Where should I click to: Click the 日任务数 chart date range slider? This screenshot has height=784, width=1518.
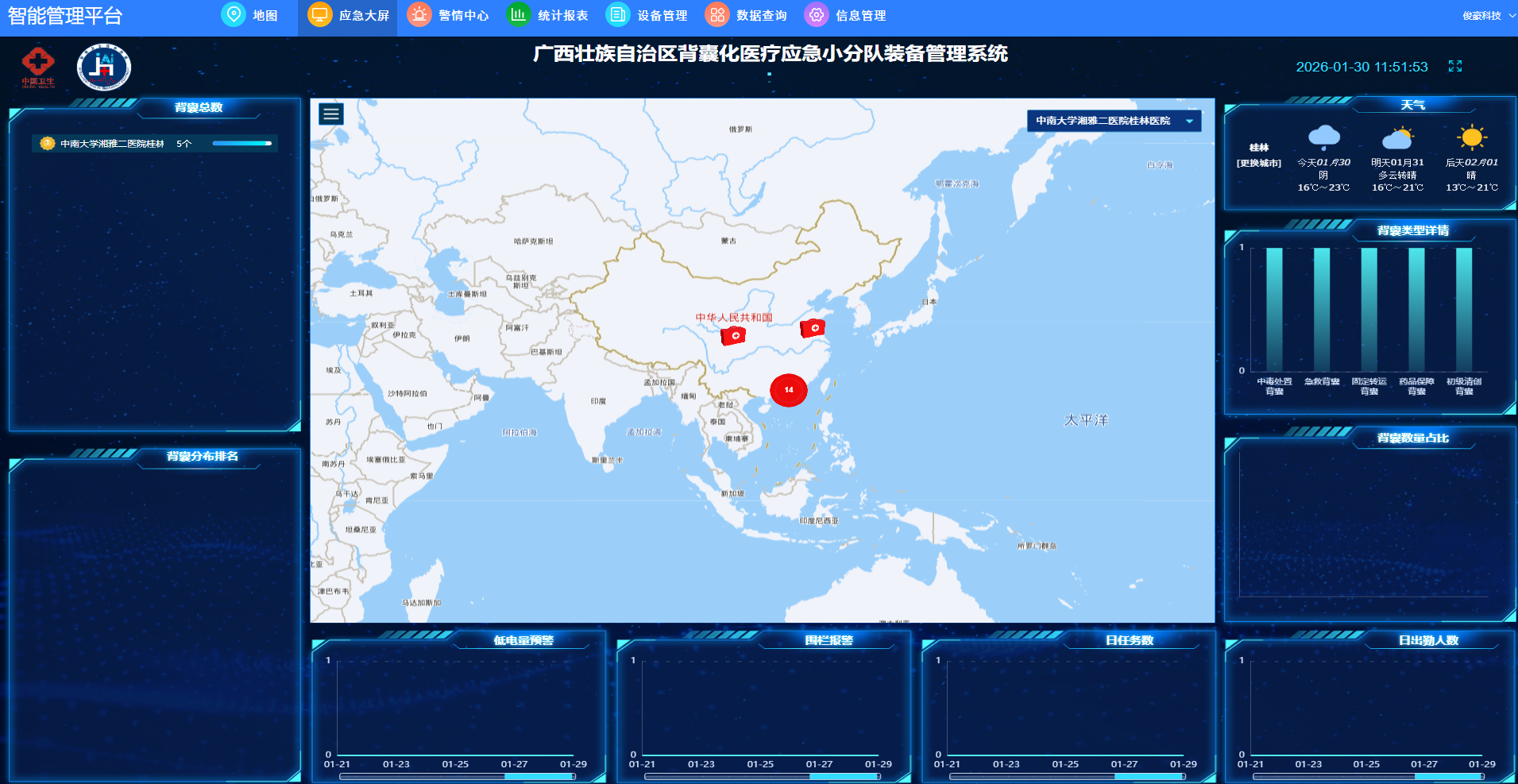(x=1068, y=777)
